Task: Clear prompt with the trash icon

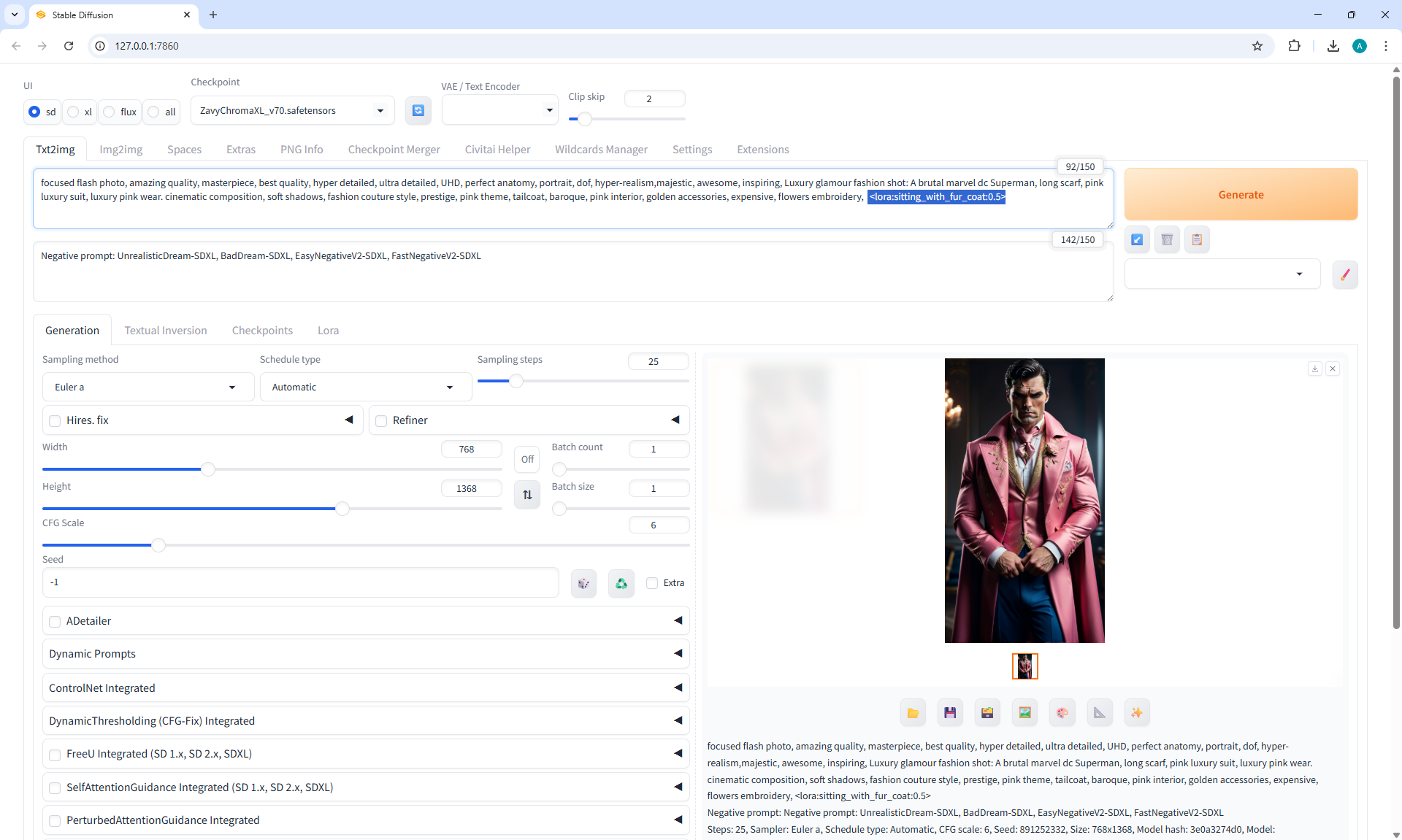Action: pyautogui.click(x=1167, y=239)
